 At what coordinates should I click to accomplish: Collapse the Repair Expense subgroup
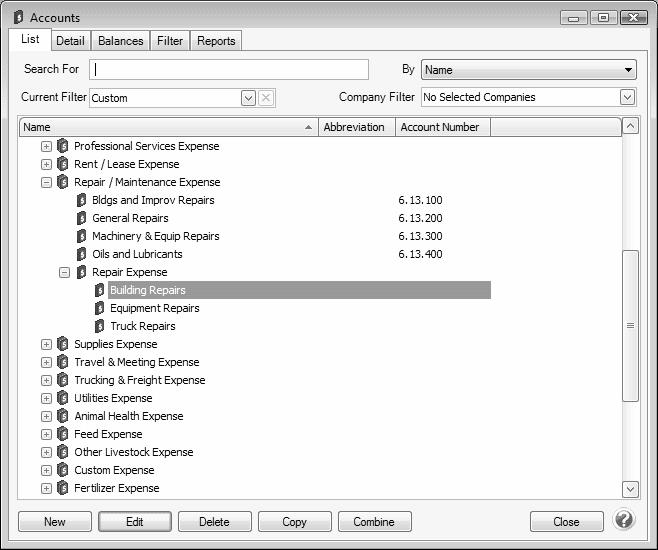tap(64, 272)
